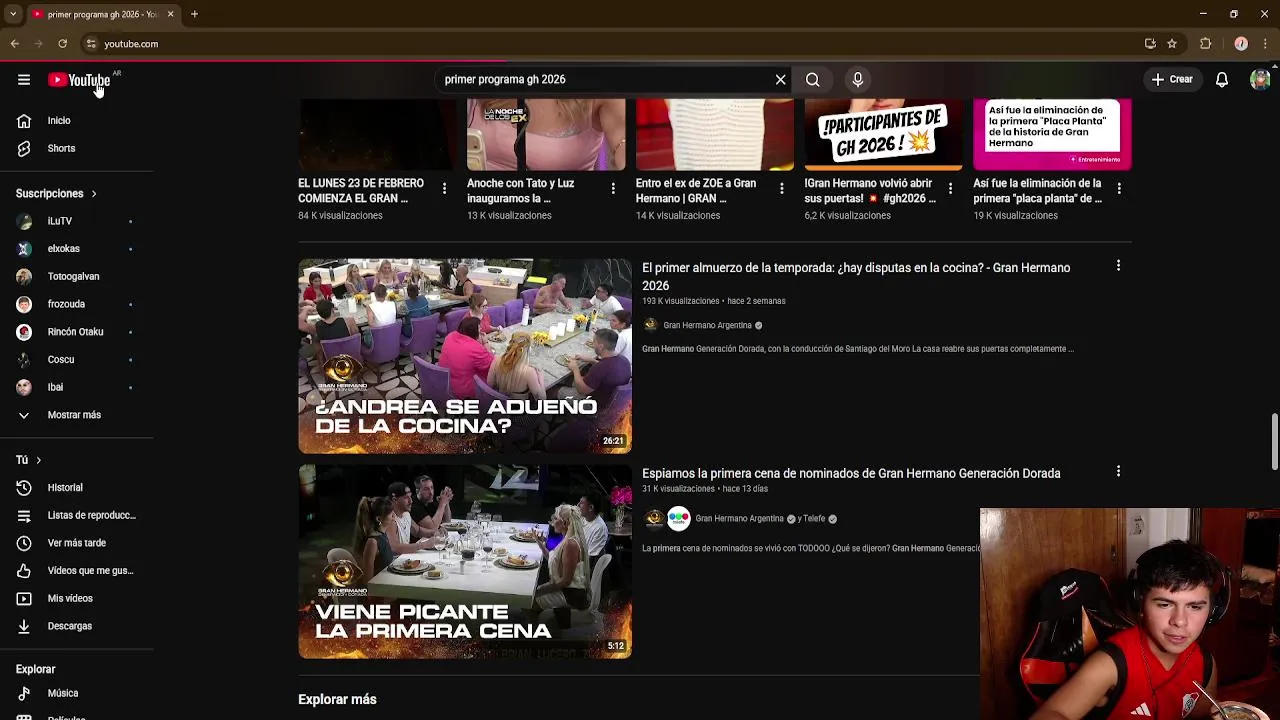Open options for 'Espiamos la primera cena' video
Viewport: 1280px width, 720px height.
coord(1118,471)
